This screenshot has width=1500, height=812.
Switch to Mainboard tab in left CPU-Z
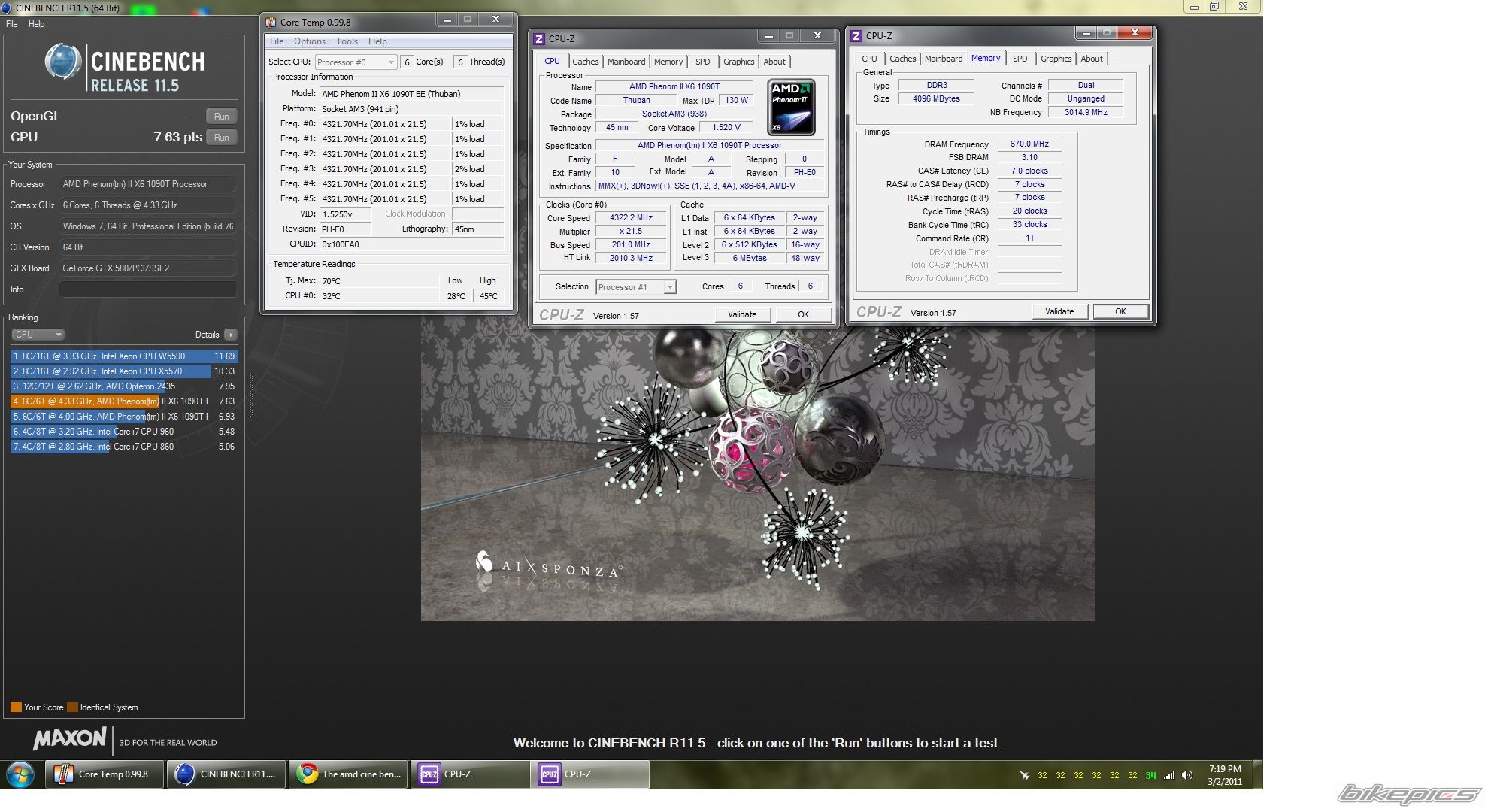(626, 62)
